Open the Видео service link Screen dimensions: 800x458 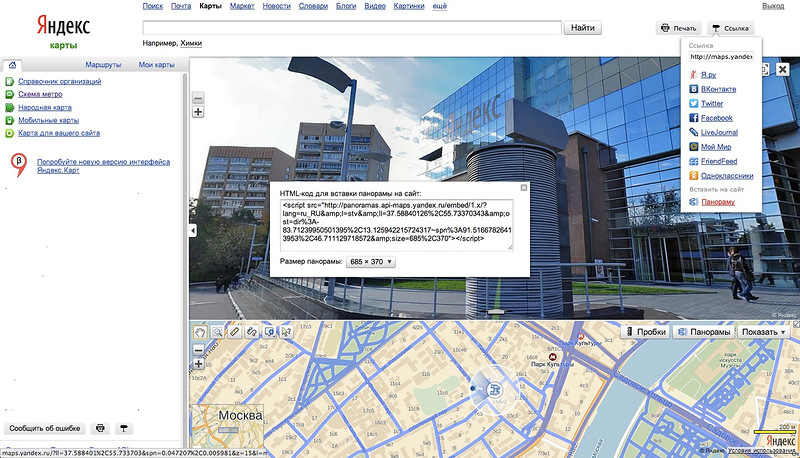pos(375,6)
